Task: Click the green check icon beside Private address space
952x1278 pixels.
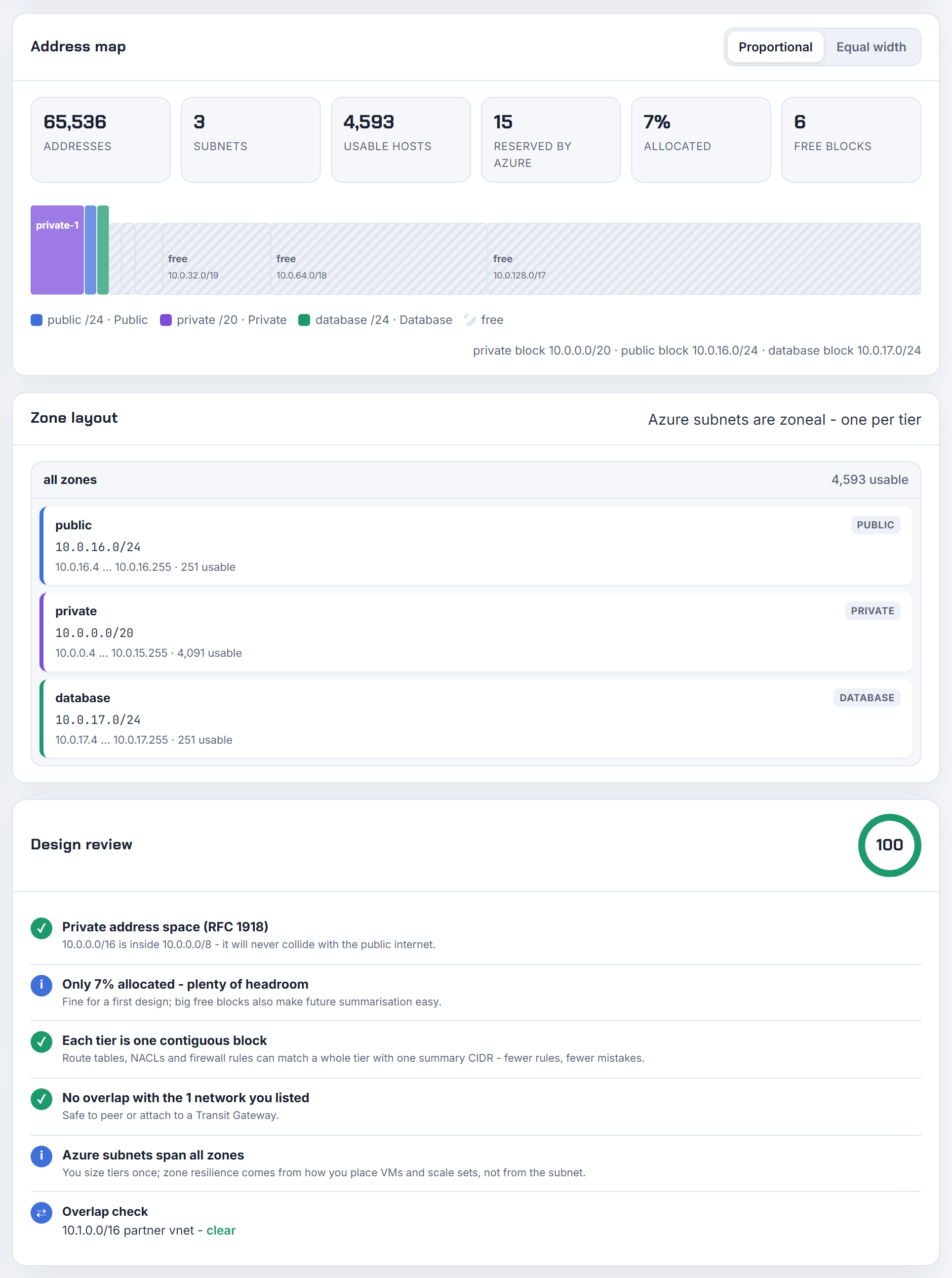Action: click(x=41, y=928)
